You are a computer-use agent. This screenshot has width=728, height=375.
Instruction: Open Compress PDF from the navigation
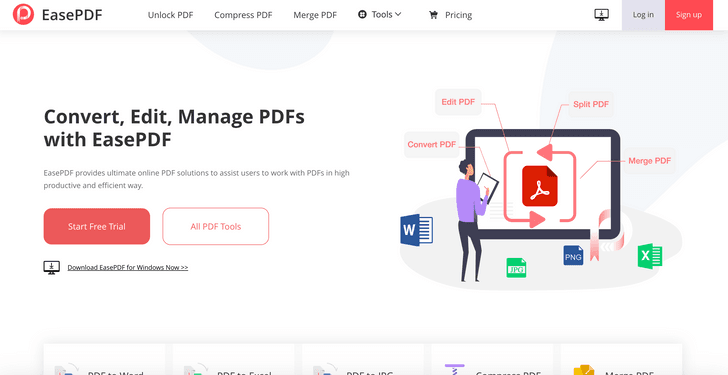[243, 15]
